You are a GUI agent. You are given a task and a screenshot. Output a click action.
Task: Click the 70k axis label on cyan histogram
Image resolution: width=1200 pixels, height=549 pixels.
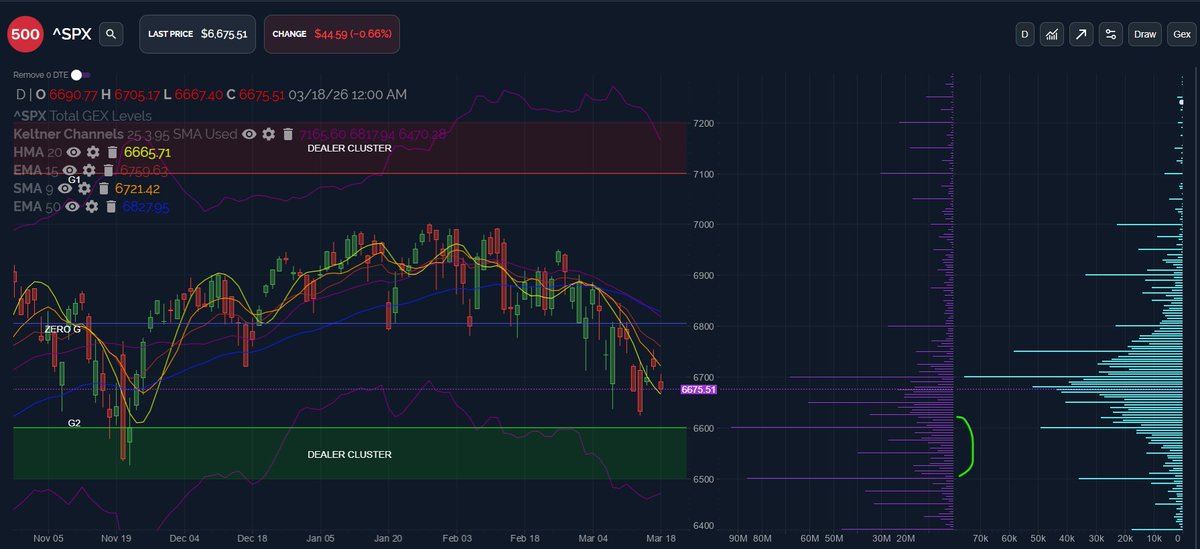tap(980, 538)
